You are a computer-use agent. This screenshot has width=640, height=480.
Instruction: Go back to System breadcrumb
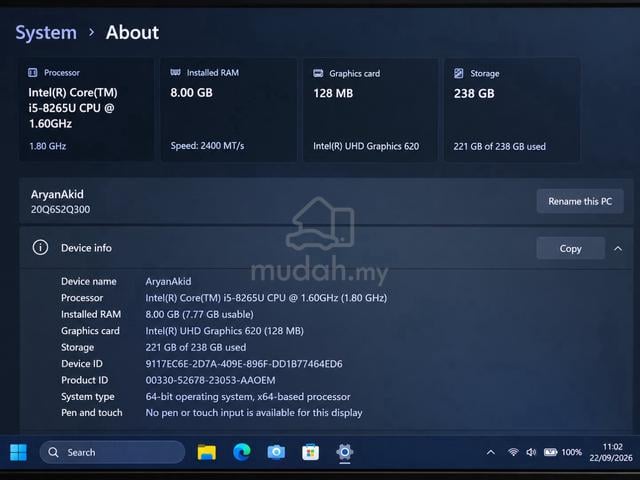46,33
